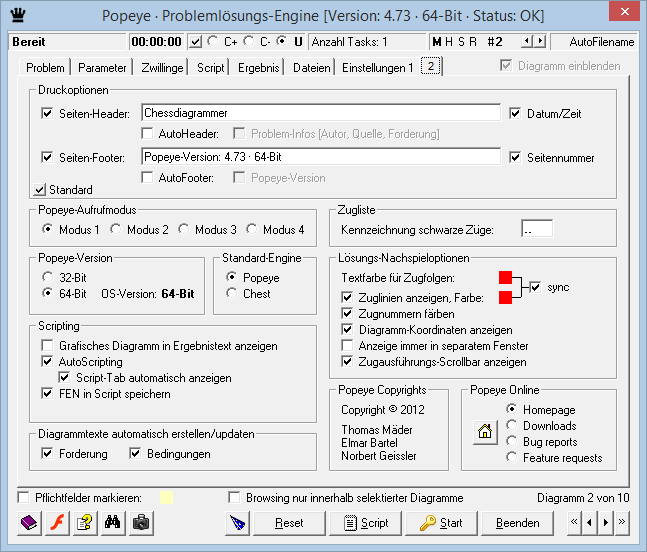Click the camera screenshot icon
Image resolution: width=647 pixels, height=552 pixels.
[141, 523]
